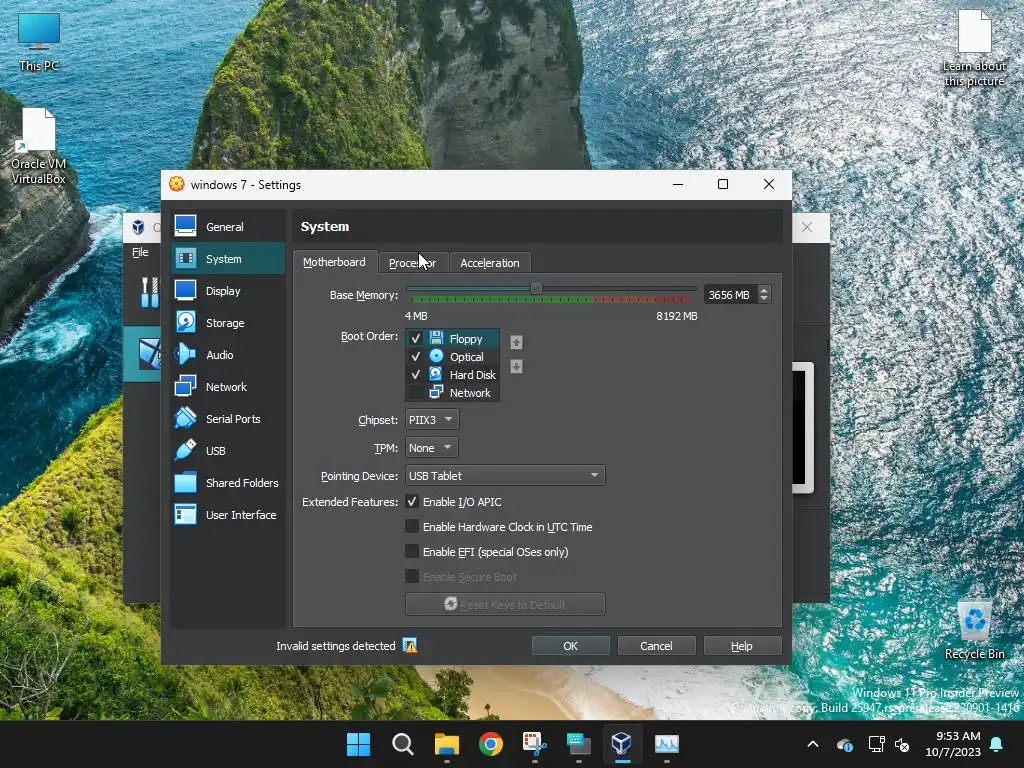Select the System category icon
Viewport: 1024px width, 768px height.
185,259
